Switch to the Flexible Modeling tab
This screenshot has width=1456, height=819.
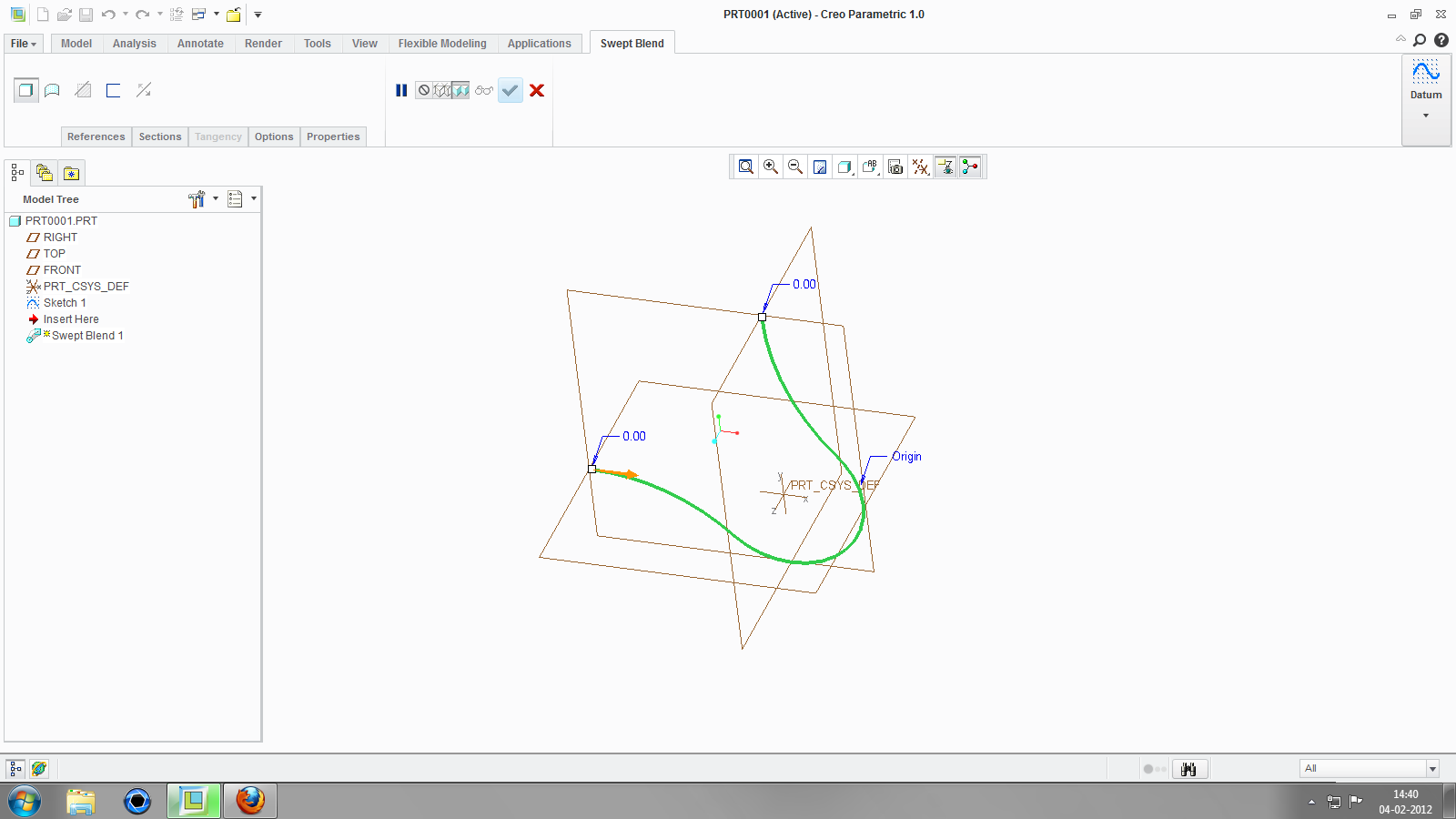pos(442,44)
